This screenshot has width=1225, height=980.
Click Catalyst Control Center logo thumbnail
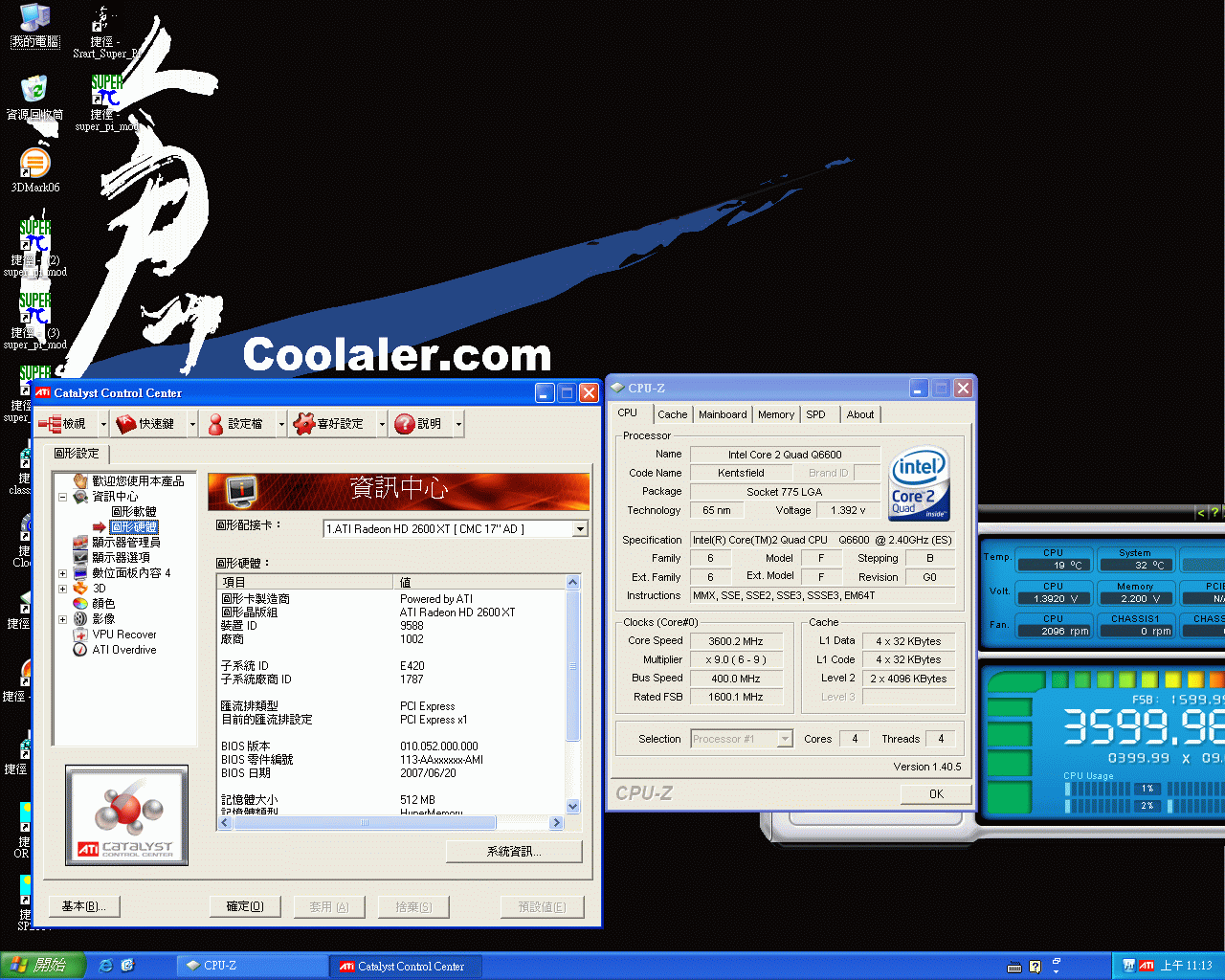(x=126, y=815)
